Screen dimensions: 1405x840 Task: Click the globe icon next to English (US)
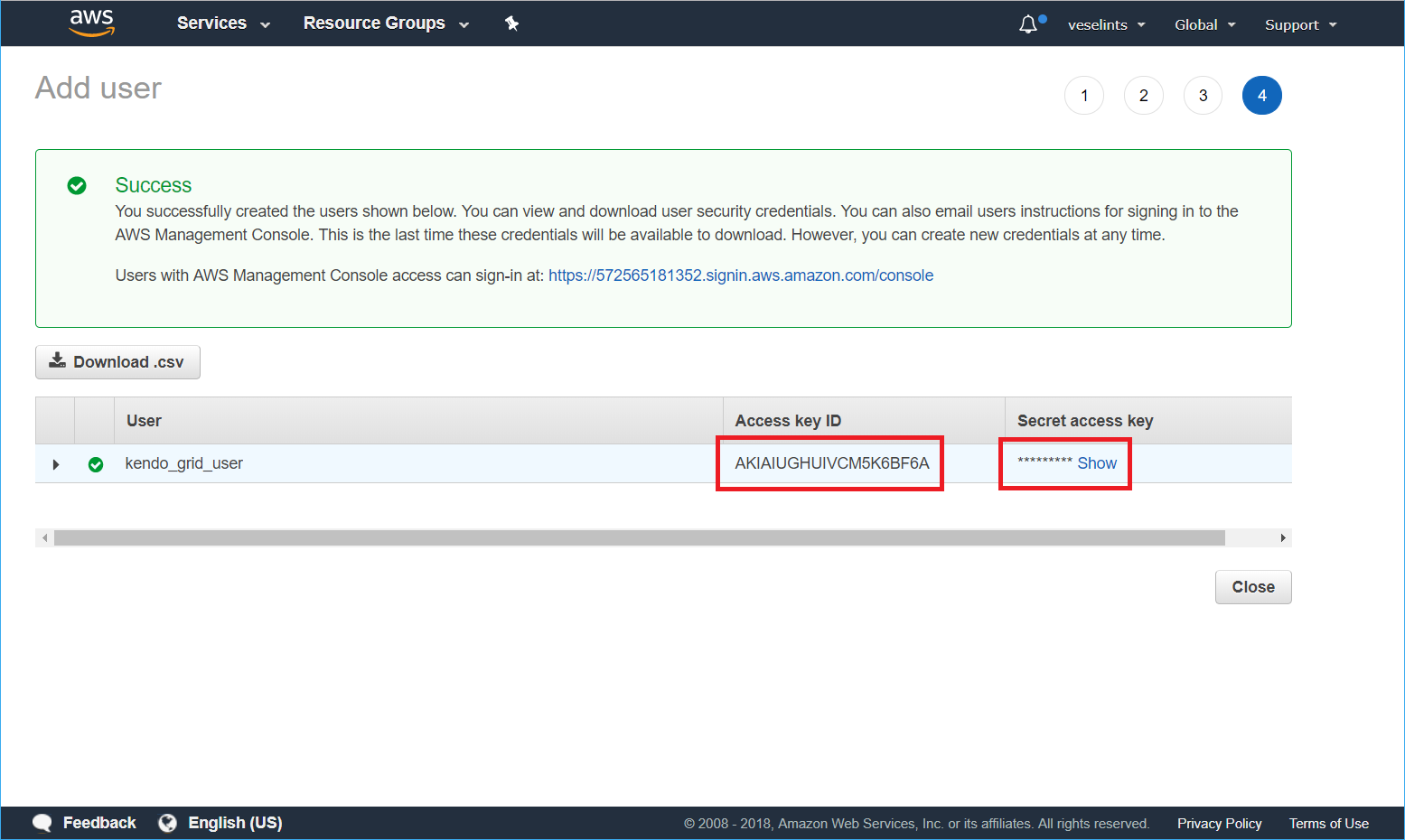pyautogui.click(x=166, y=822)
